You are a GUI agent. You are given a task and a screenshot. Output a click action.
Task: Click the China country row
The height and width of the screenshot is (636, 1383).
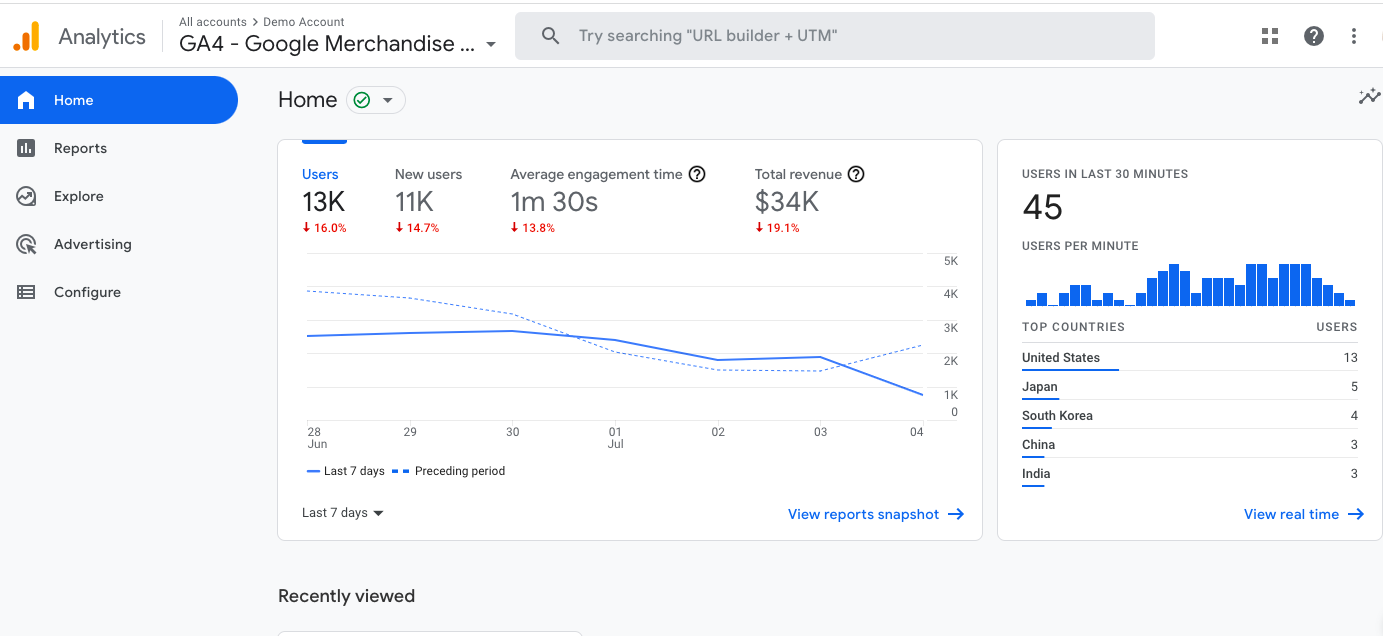[x=1190, y=445]
